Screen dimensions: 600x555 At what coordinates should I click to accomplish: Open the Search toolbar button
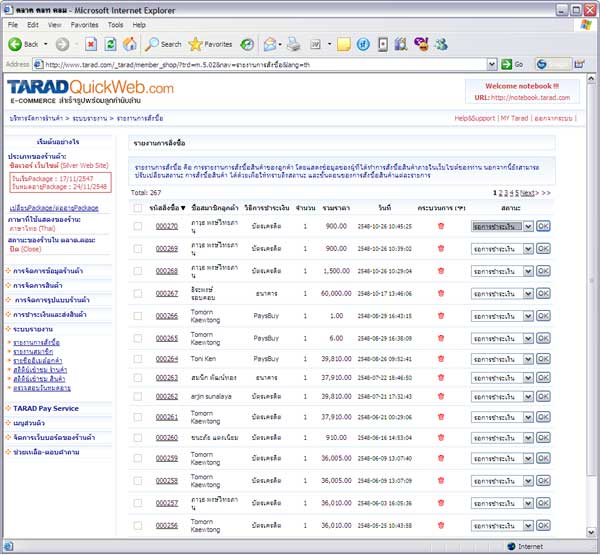[x=163, y=44]
